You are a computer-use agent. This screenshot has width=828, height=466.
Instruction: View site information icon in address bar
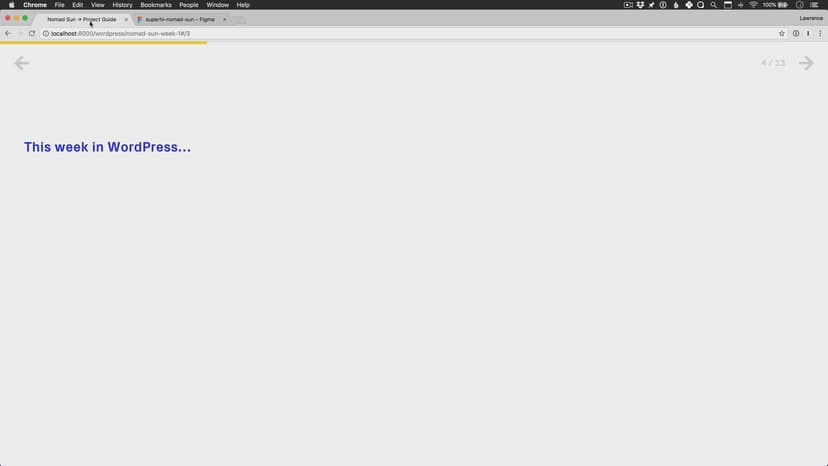(x=45, y=33)
